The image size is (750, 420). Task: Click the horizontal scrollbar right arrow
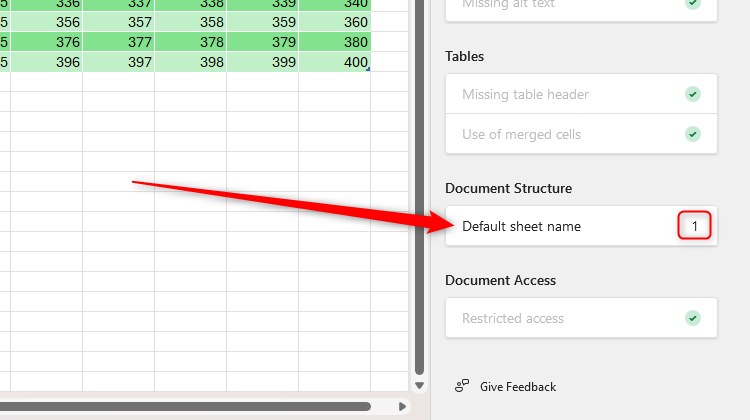[403, 407]
